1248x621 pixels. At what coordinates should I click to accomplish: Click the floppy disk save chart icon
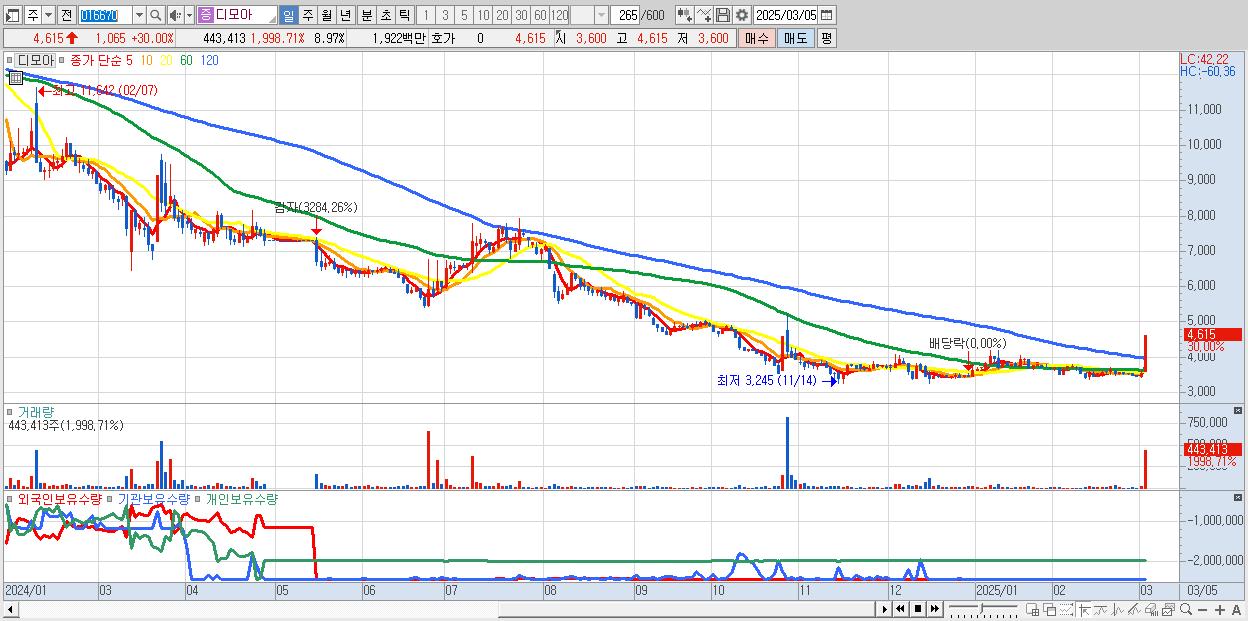723,15
